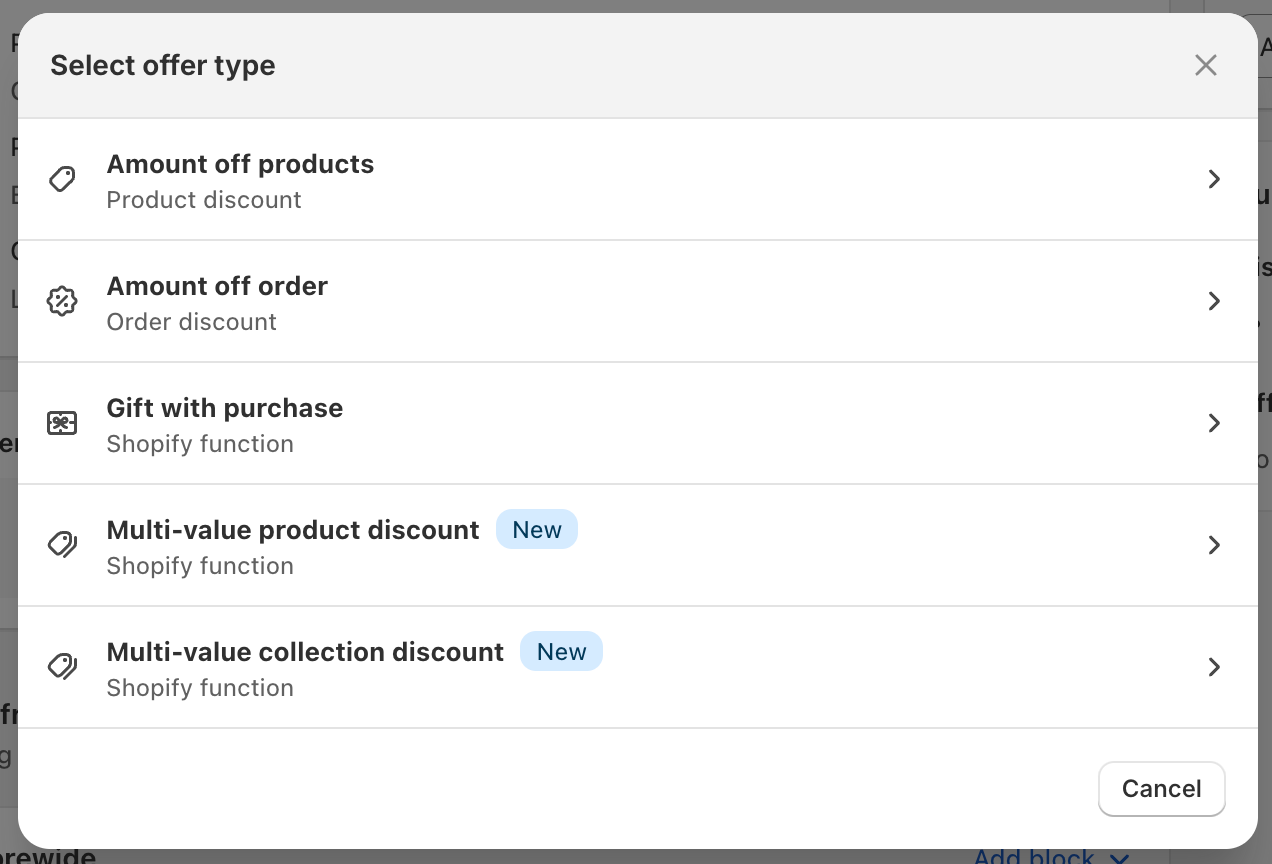Screen dimensions: 1272x864
Task: Click the tags icon beside Multi-value collection discount
Action: pos(62,667)
